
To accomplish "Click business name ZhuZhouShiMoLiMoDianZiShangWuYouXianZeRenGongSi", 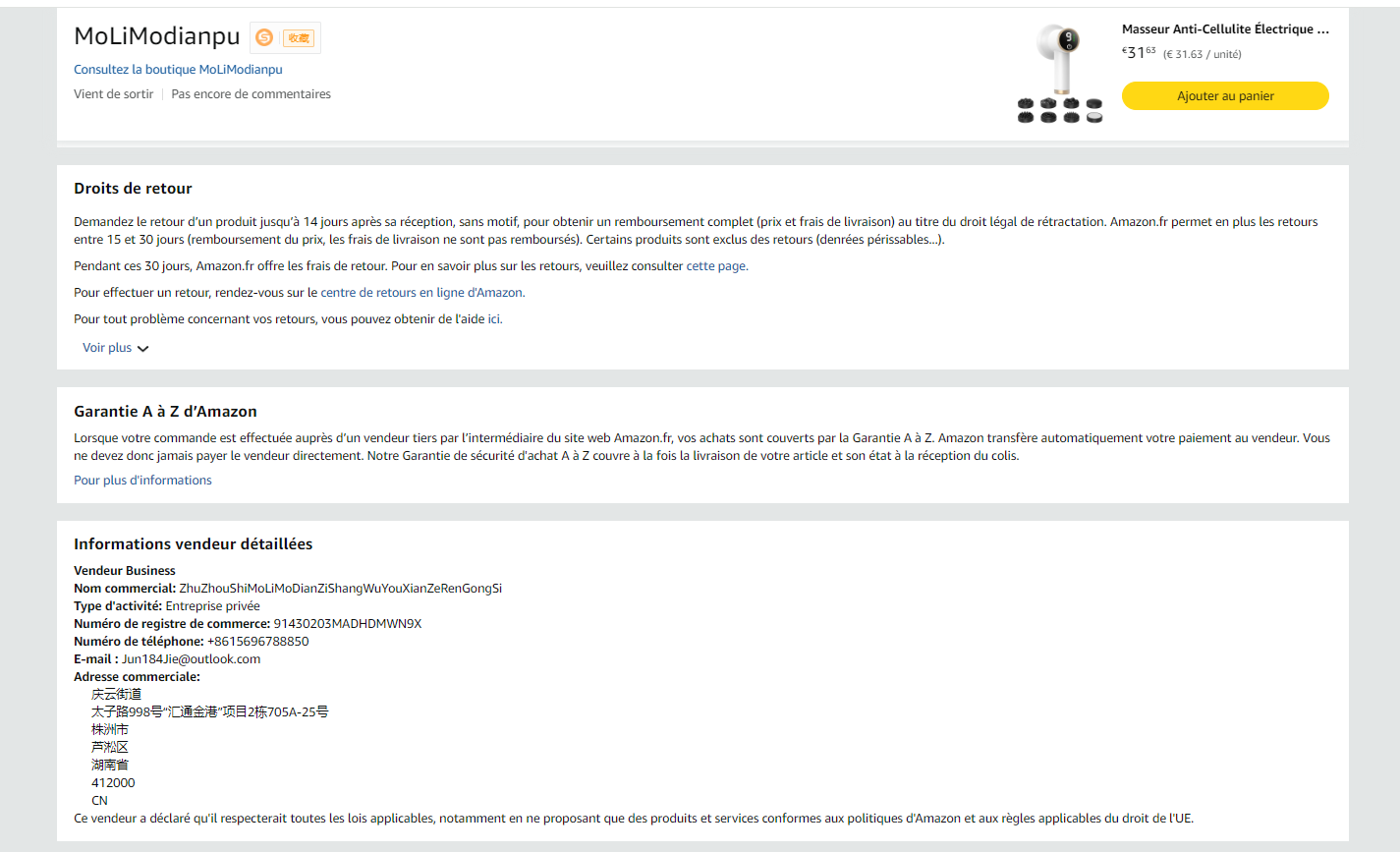I will click(341, 589).
